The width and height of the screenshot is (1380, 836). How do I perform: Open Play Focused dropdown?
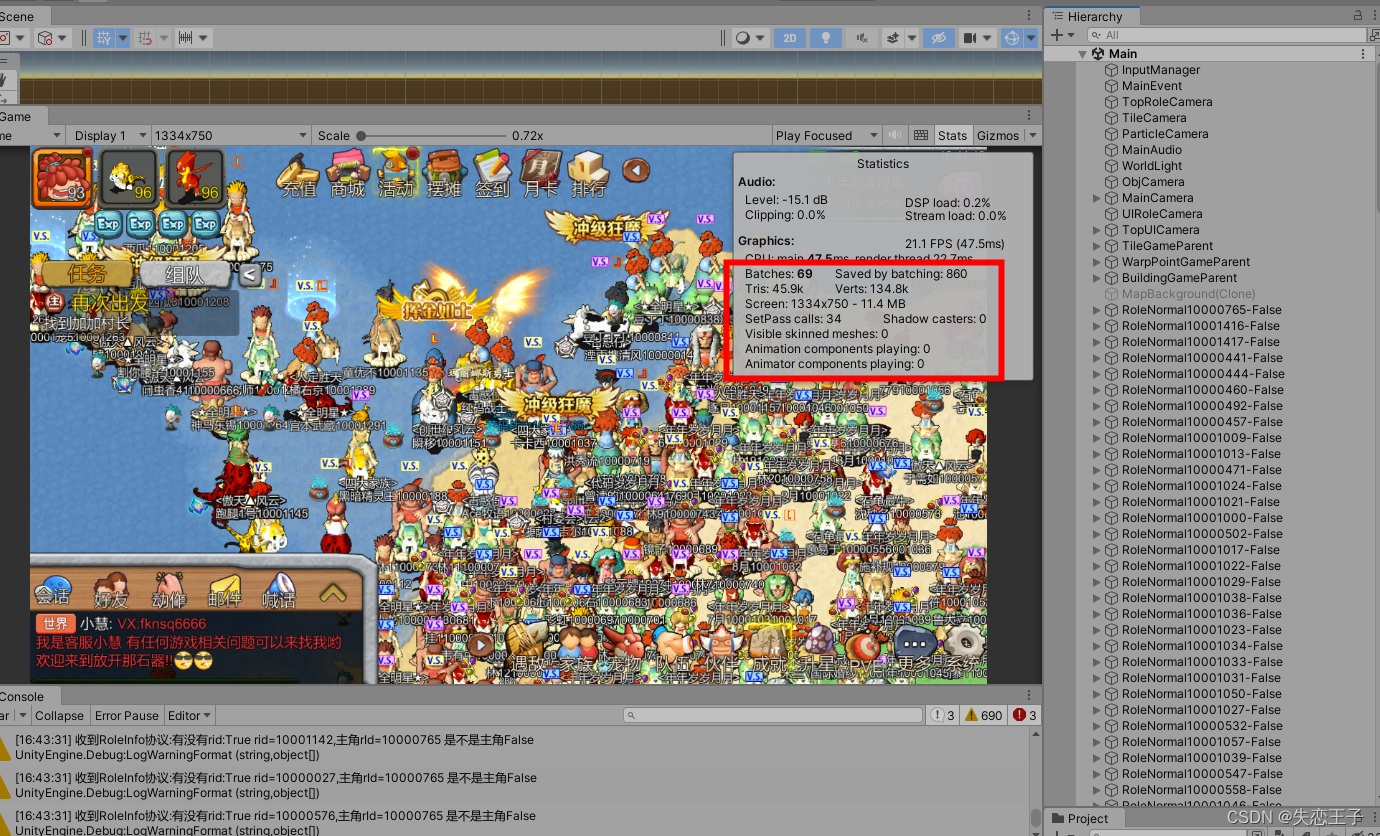tap(826, 135)
